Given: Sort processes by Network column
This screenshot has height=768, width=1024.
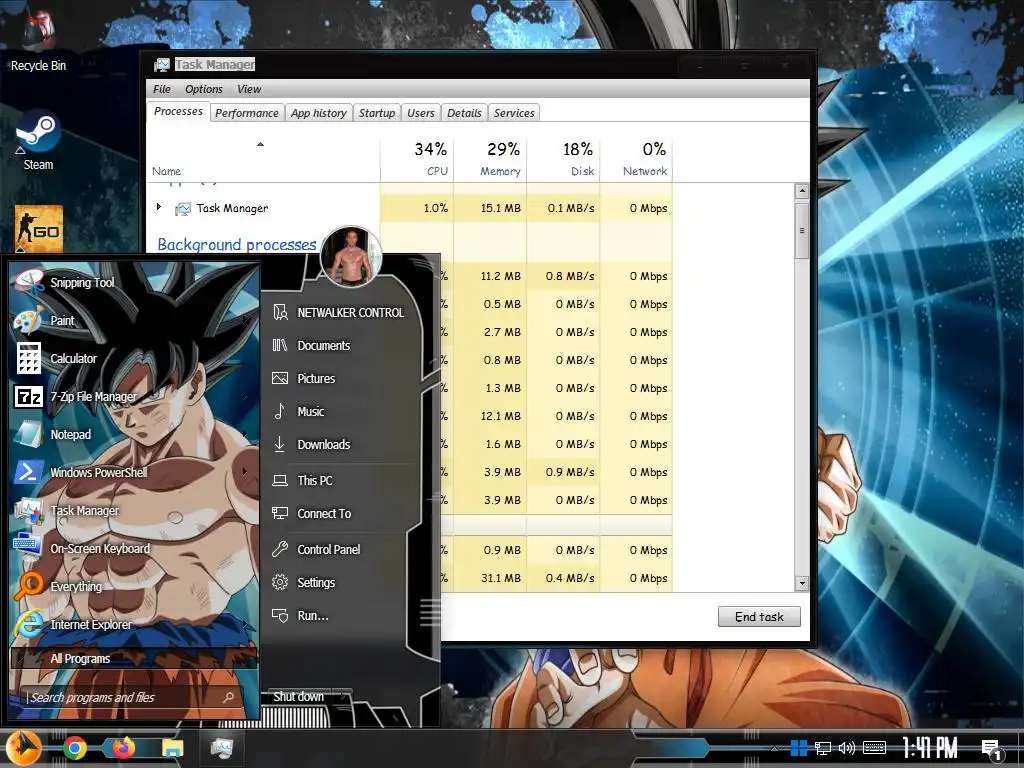Looking at the screenshot, I should tap(637, 159).
